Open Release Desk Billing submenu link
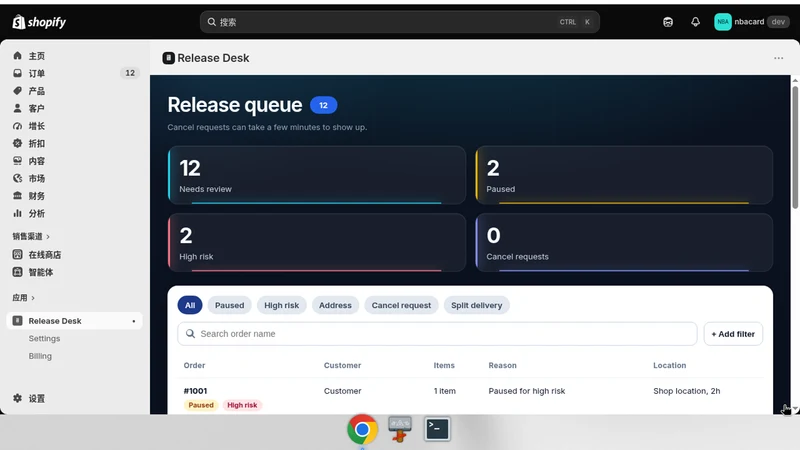This screenshot has width=800, height=450. tap(40, 356)
